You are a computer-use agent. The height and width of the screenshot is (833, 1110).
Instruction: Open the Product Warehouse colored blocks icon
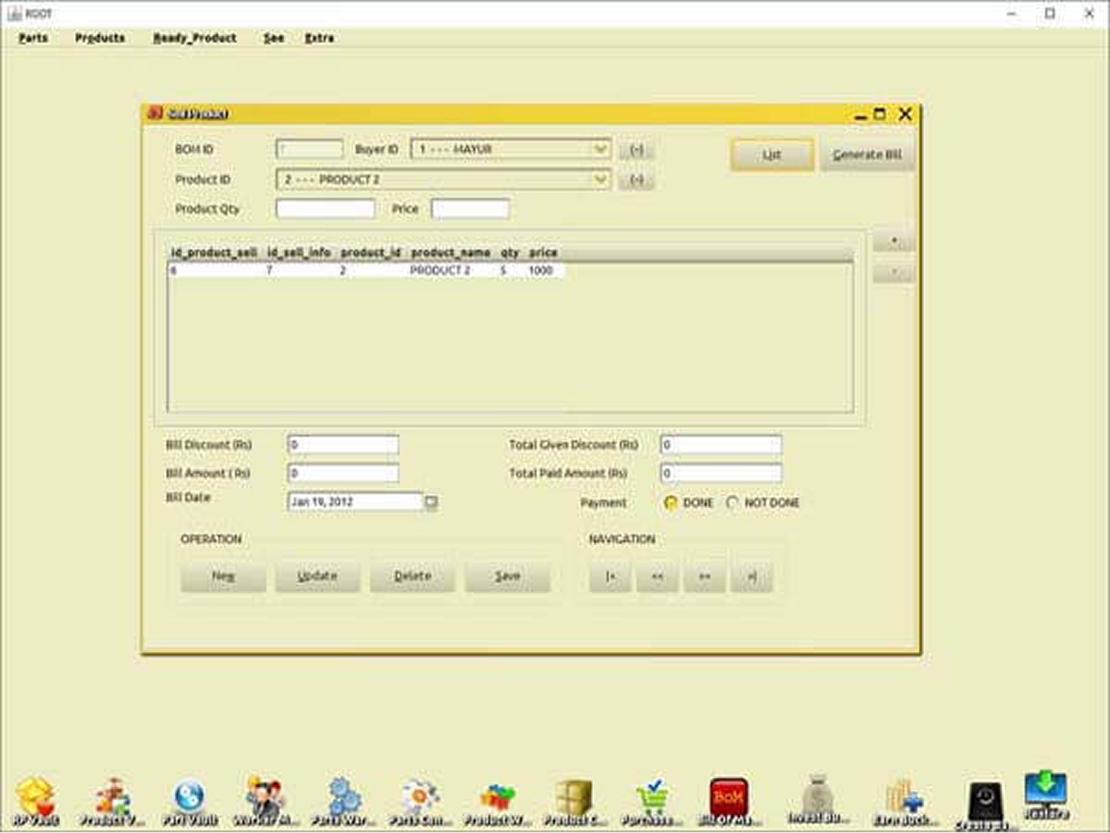(x=498, y=802)
